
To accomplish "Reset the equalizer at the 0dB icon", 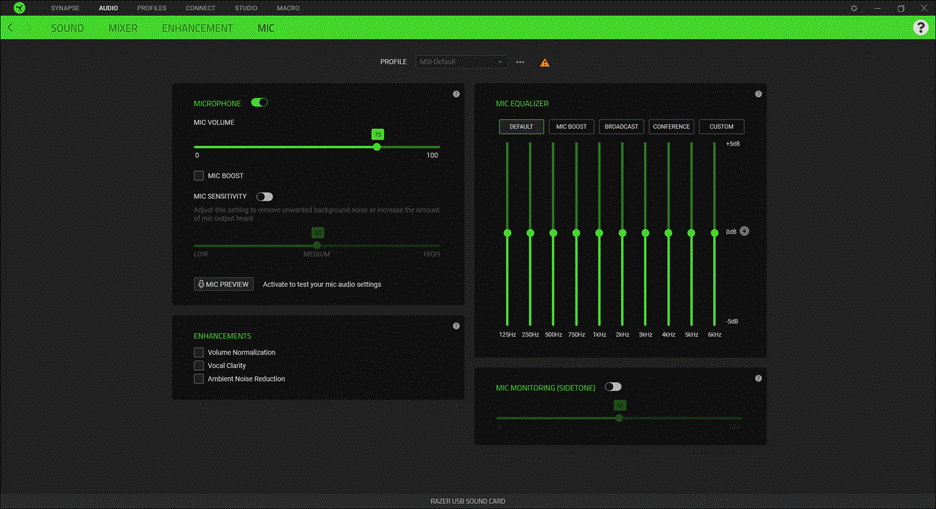I will click(744, 231).
